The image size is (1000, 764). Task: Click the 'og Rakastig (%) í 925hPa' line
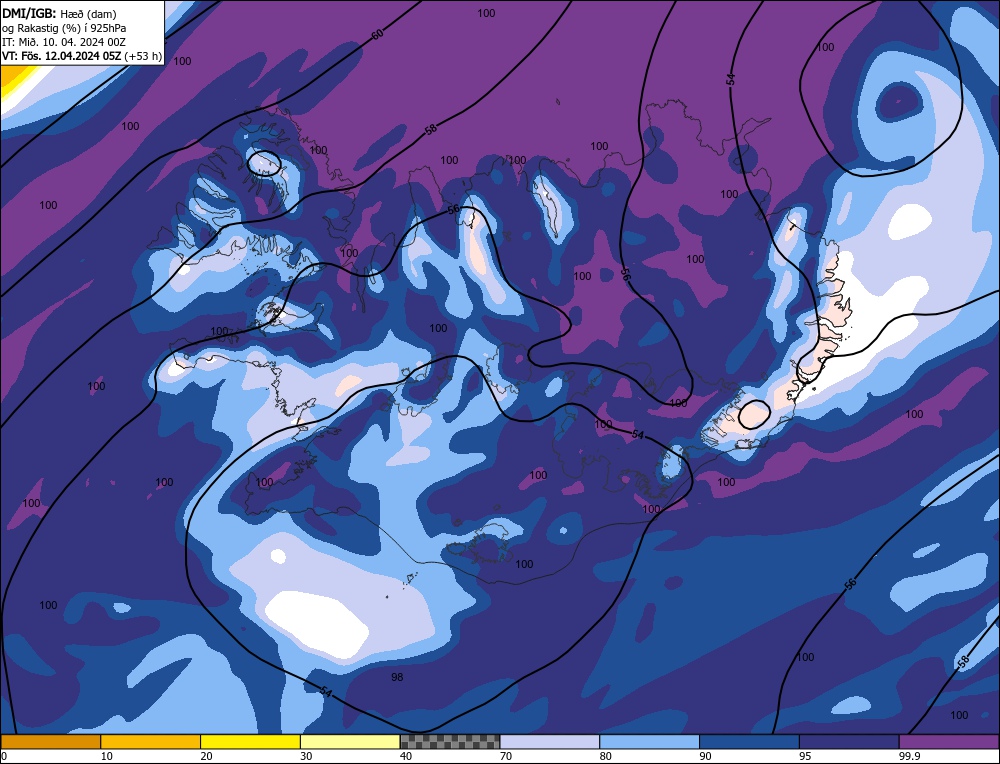[64, 28]
